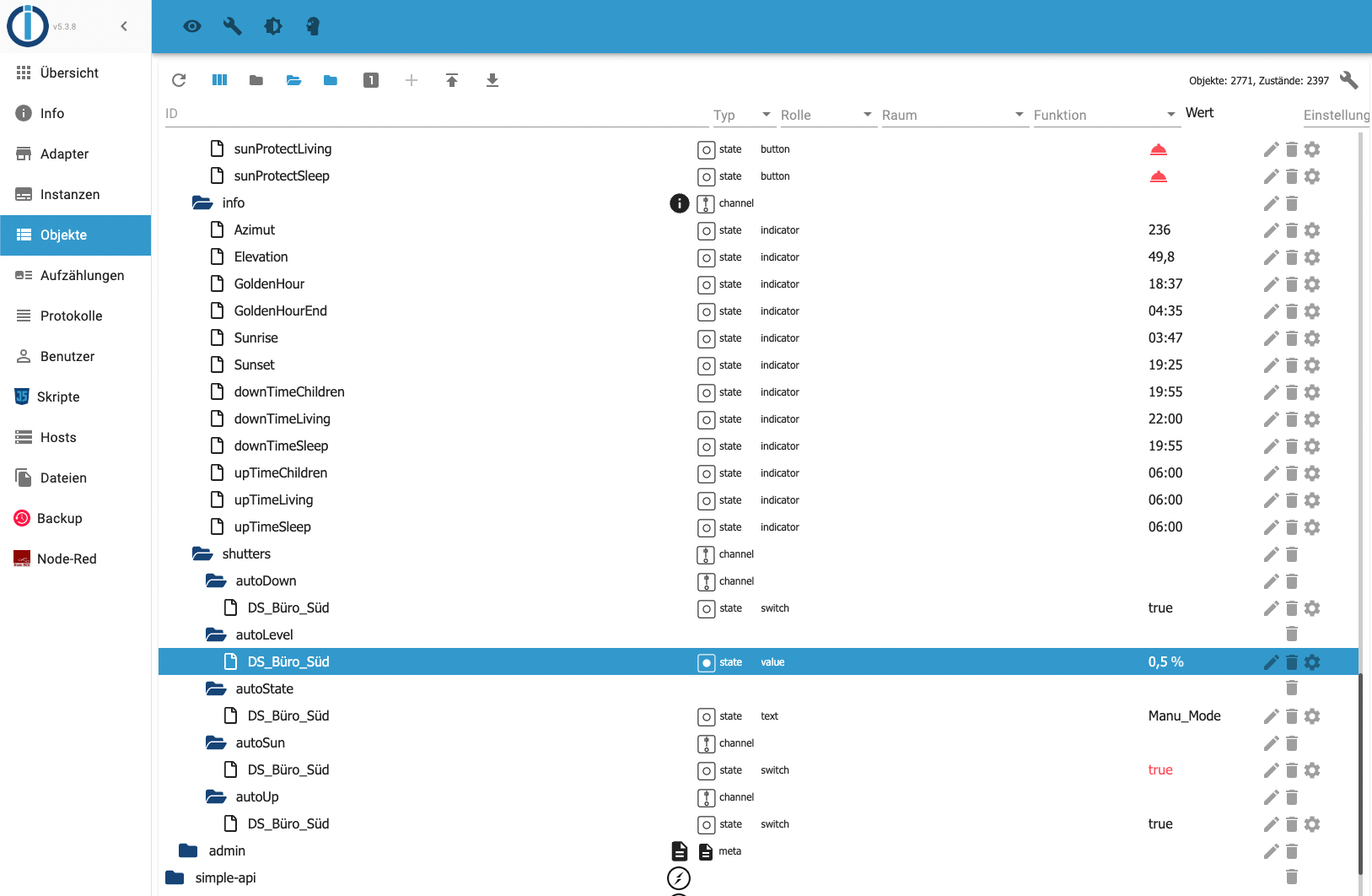This screenshot has height=896, width=1372.
Task: Upload objects from JSON file
Action: tap(452, 80)
